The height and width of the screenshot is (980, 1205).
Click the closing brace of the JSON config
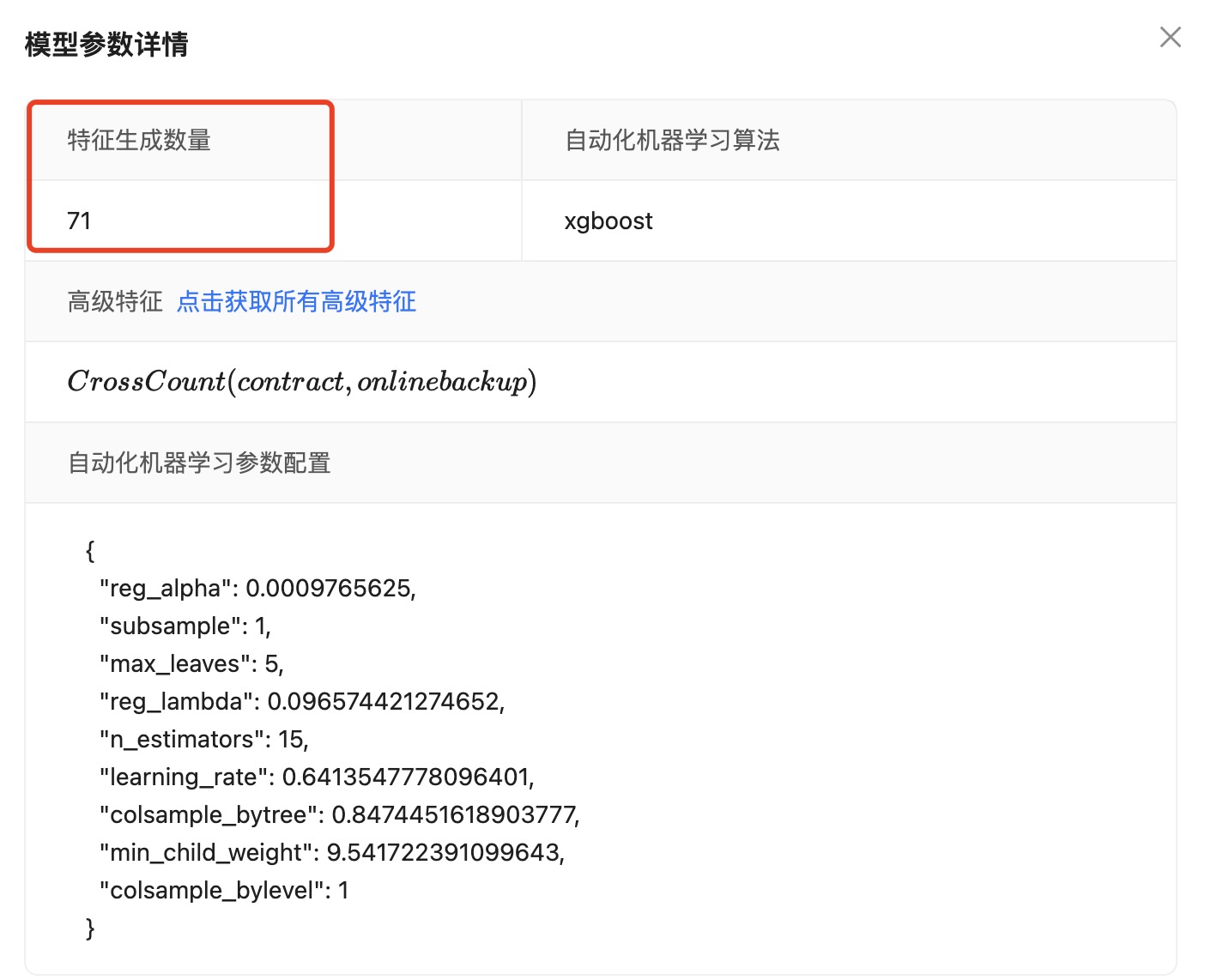[x=90, y=928]
